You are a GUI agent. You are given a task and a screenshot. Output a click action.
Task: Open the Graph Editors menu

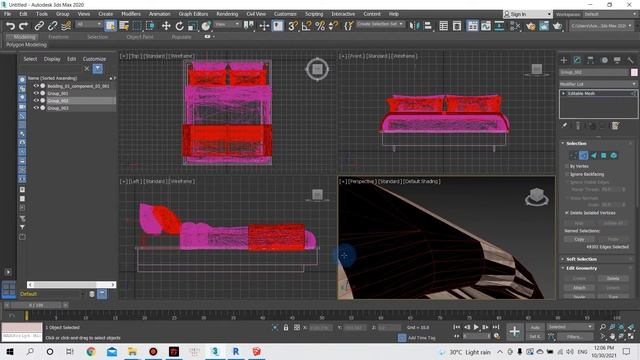click(x=193, y=14)
